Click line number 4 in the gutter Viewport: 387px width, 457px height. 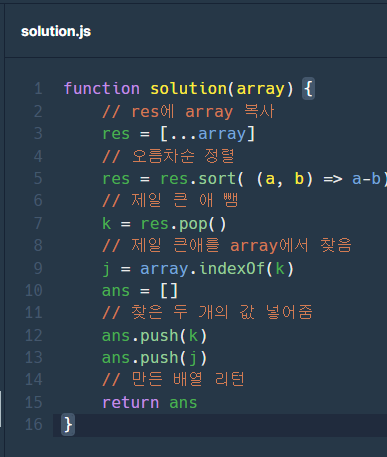click(x=38, y=156)
